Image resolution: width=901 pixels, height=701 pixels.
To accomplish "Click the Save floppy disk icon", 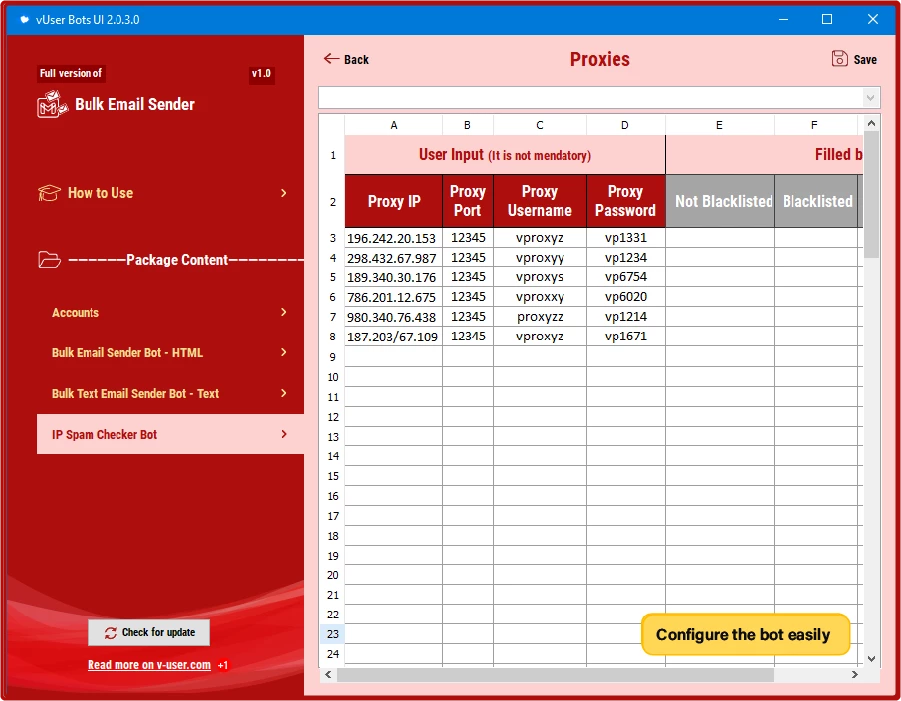I will [x=840, y=59].
